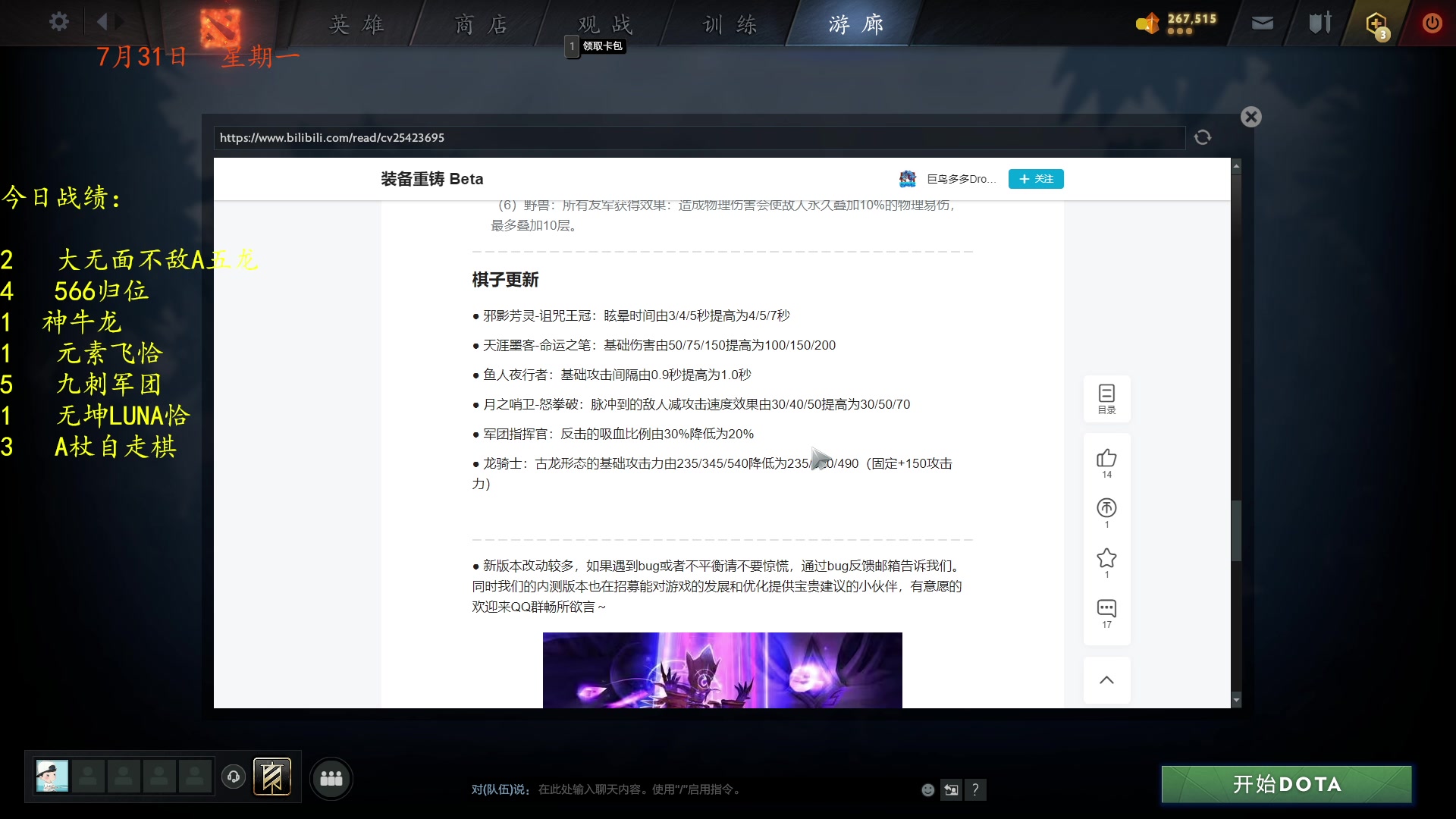Click scrollbar up arrow in browser
Screen dimensions: 1456x819
(x=1236, y=165)
